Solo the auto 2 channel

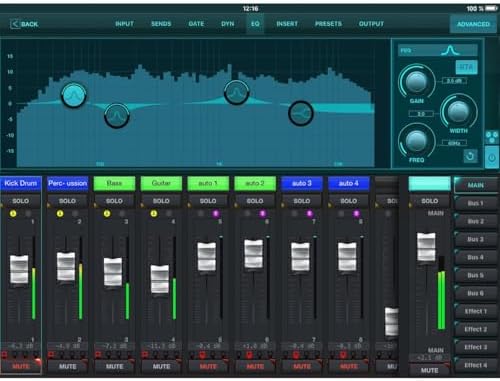pyautogui.click(x=255, y=201)
